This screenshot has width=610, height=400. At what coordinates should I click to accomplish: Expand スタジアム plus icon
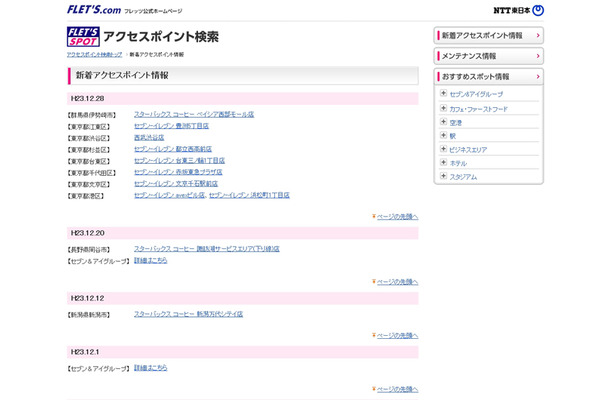coord(443,176)
